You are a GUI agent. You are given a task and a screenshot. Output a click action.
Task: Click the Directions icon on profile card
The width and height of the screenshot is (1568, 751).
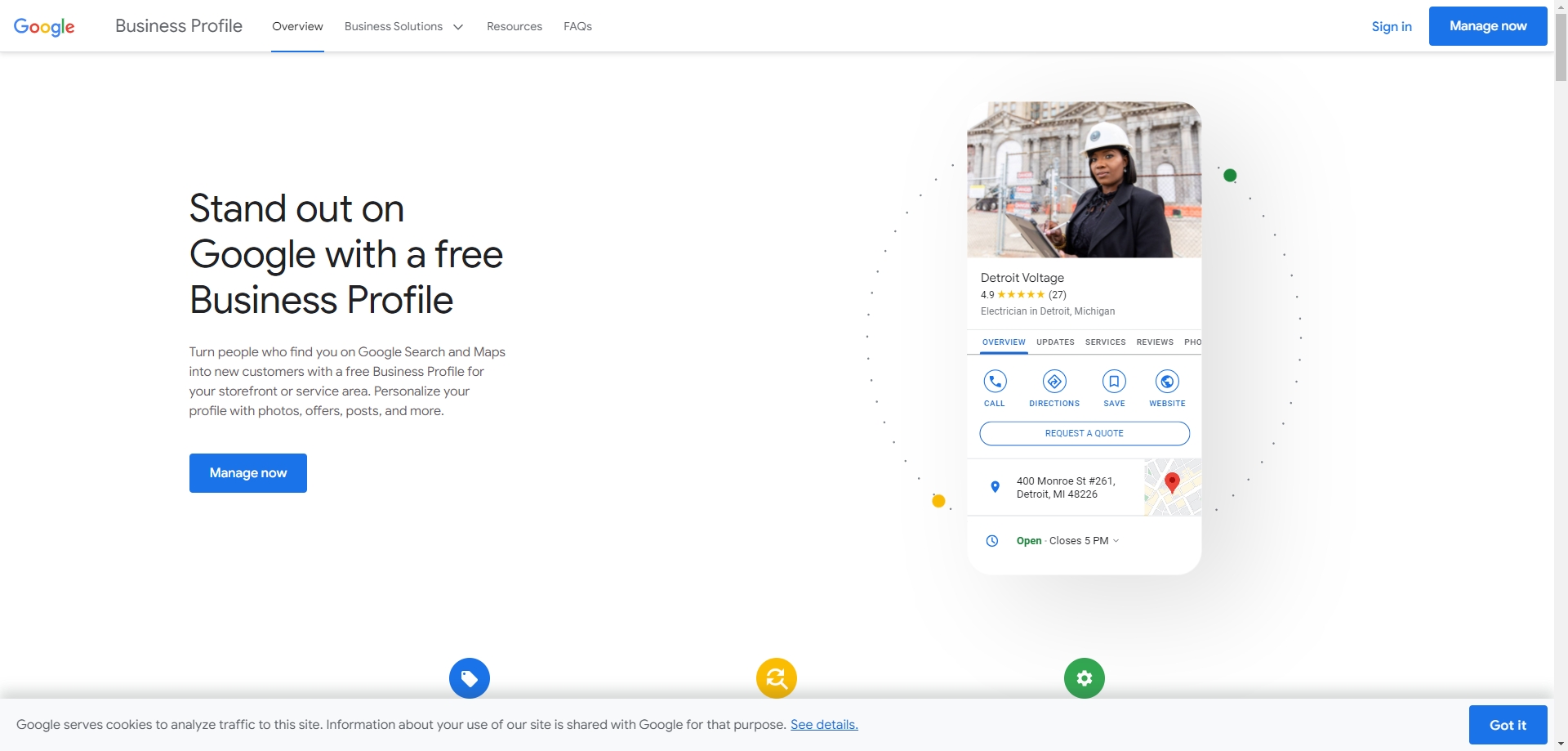(1054, 382)
